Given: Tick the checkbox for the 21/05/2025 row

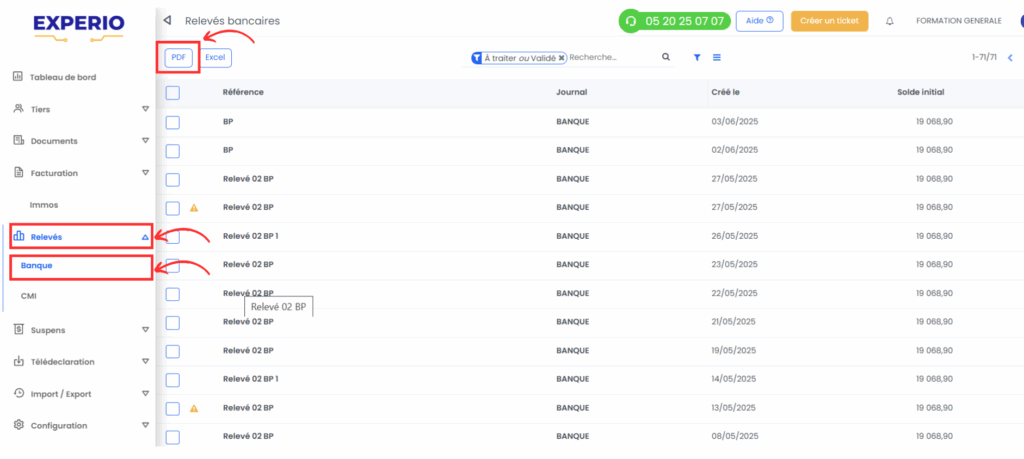Looking at the screenshot, I should pos(172,323).
